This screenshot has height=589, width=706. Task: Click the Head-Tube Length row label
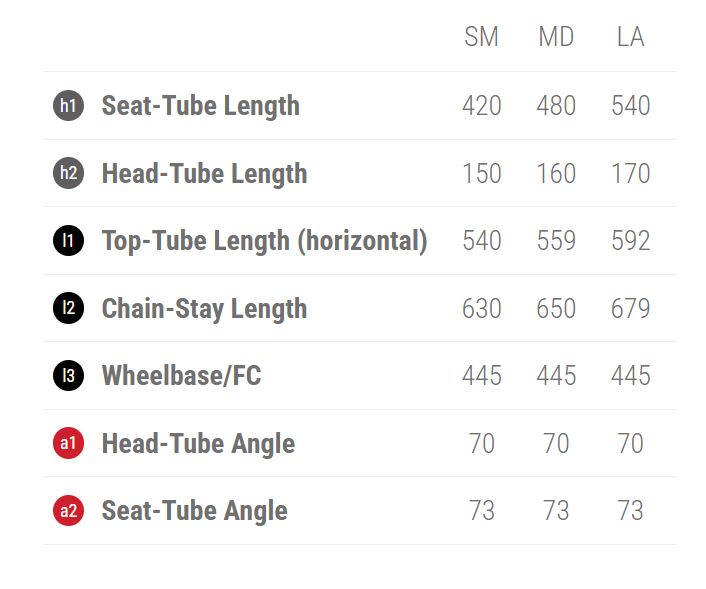(204, 174)
